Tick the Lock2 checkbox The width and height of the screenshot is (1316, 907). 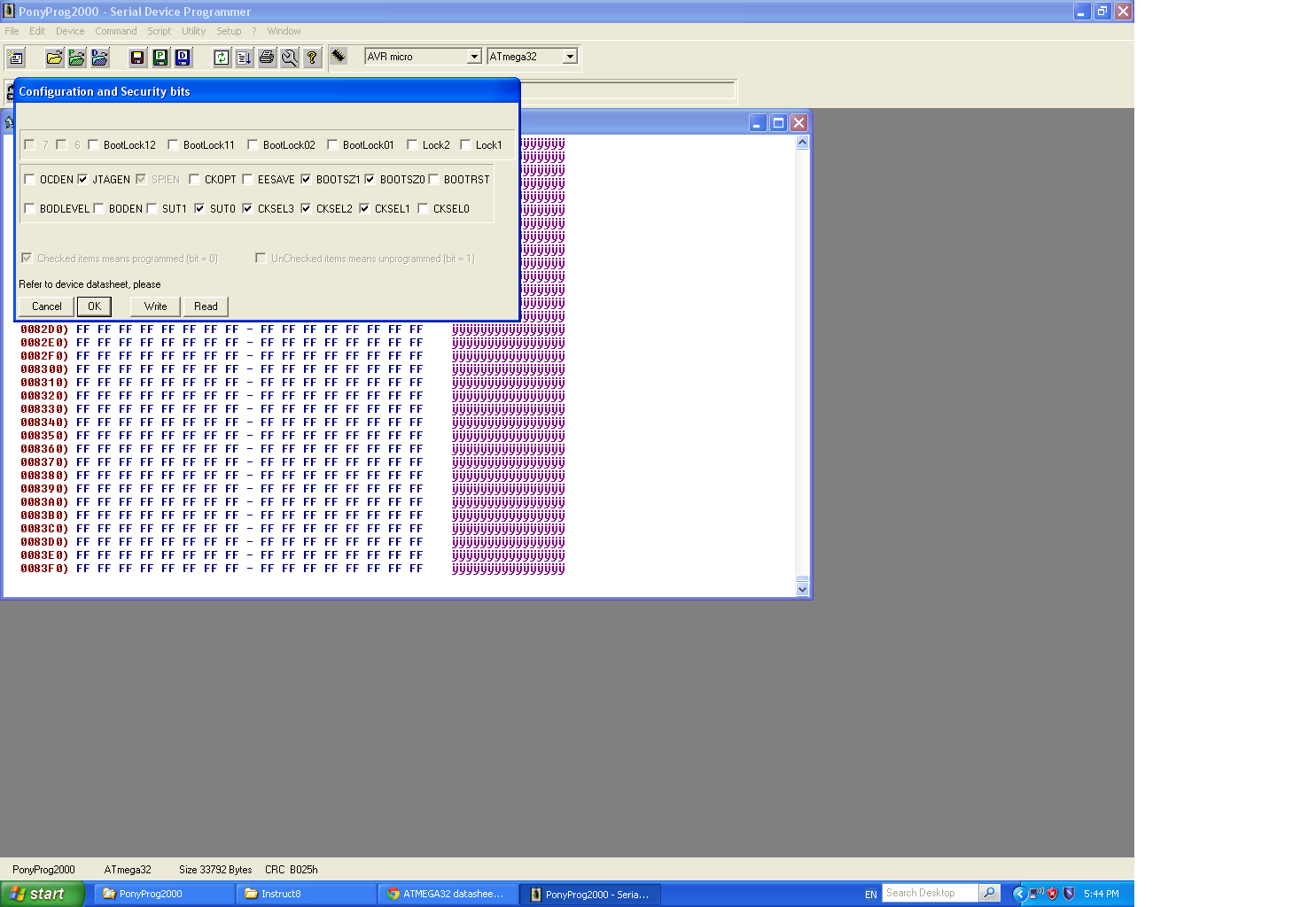pyautogui.click(x=412, y=144)
